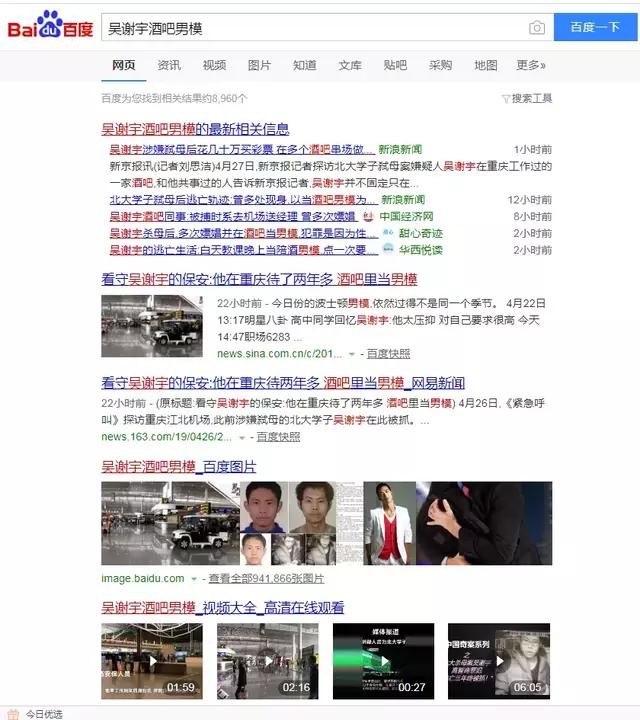Viewport: 640px width, 720px height.
Task: Click the 搜索工具 filter icon
Action: (x=506, y=99)
